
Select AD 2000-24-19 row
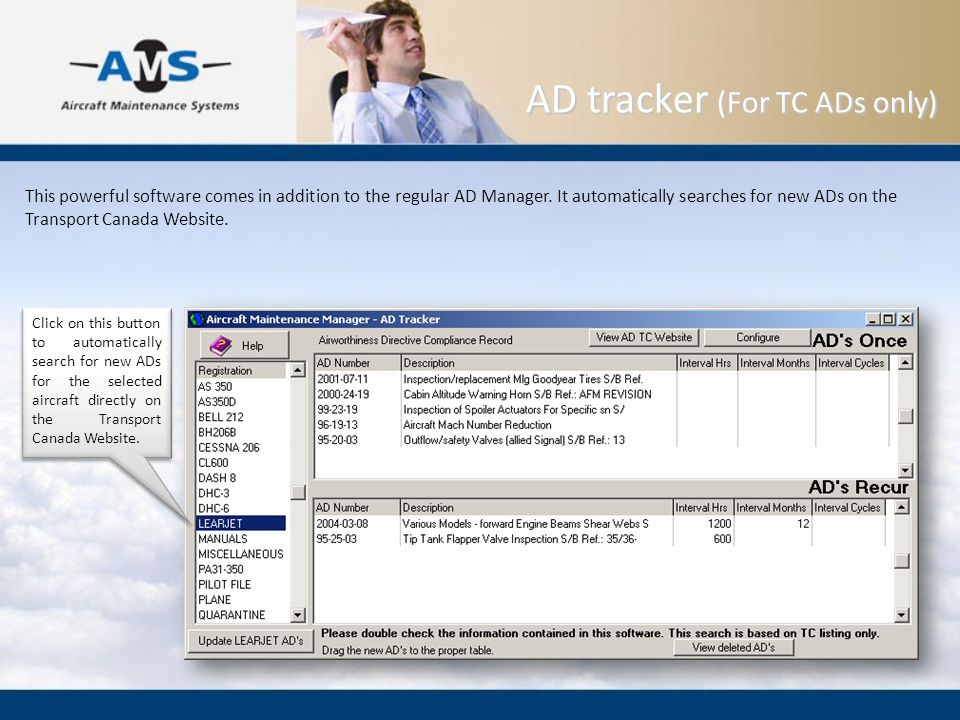coord(601,394)
